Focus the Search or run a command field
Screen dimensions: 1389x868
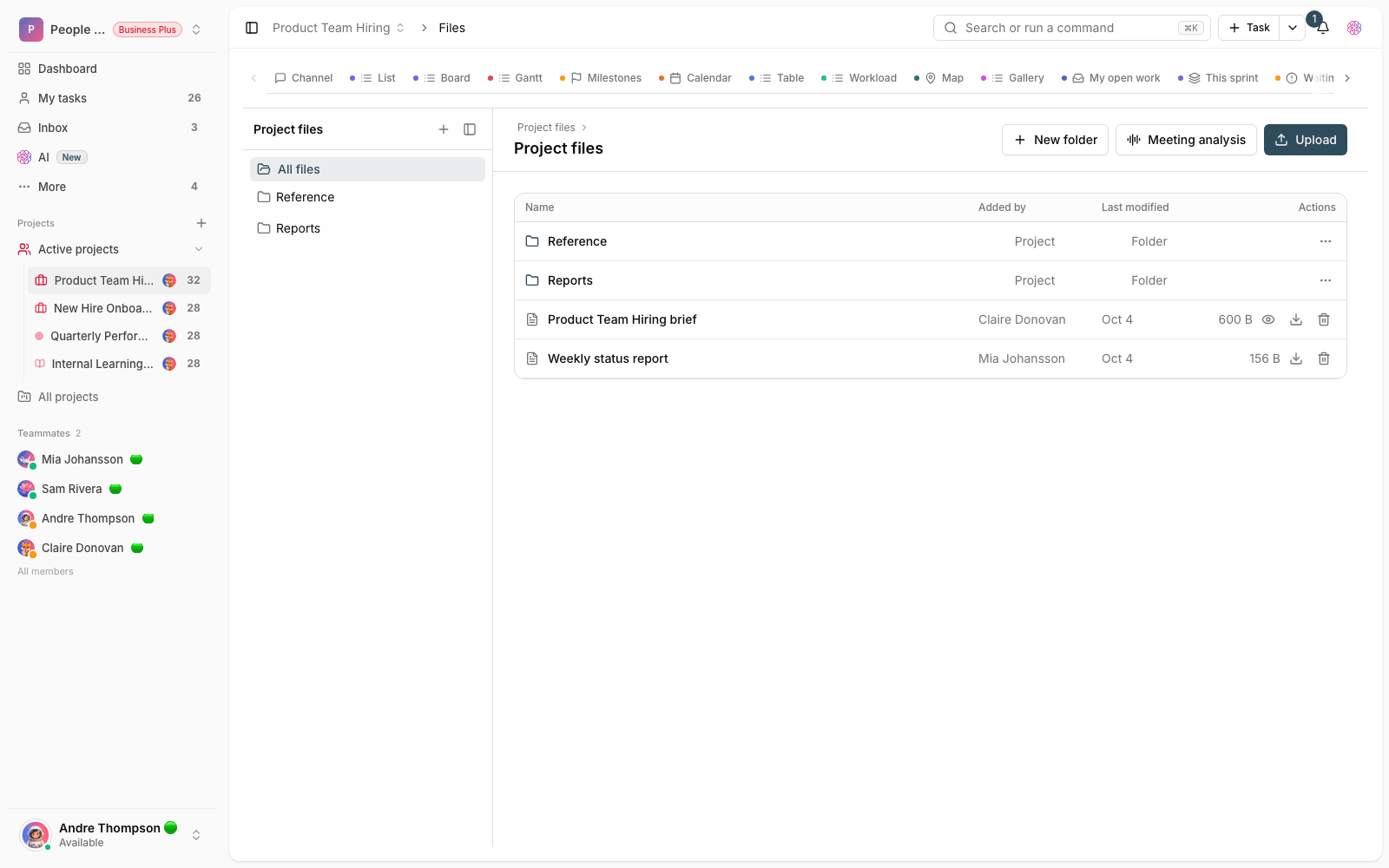coord(1071,28)
